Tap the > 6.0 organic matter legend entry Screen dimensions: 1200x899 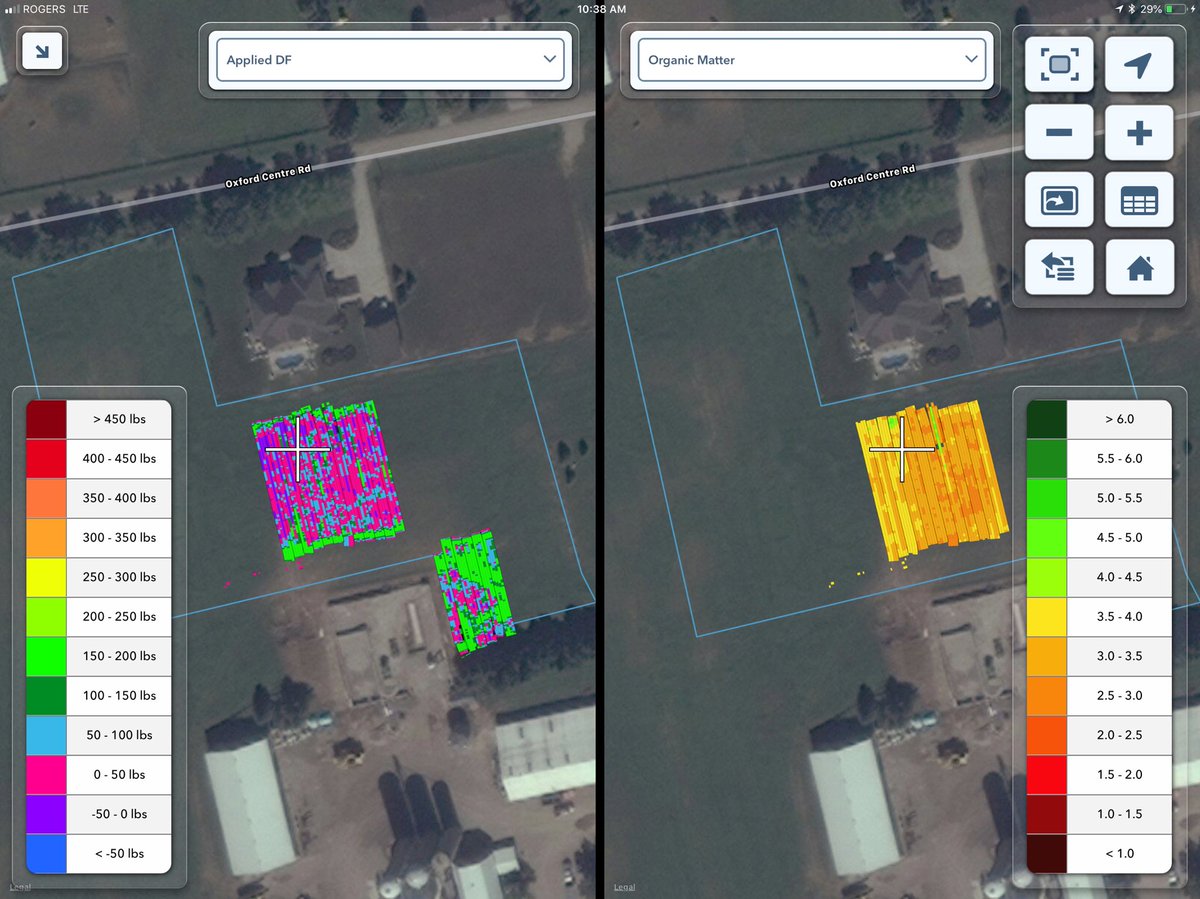[1099, 419]
